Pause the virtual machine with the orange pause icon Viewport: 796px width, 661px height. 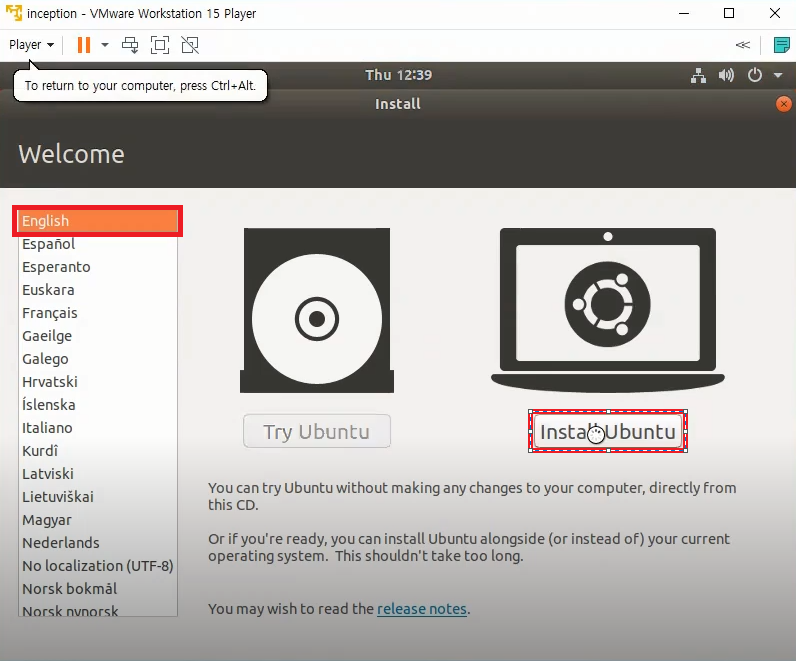tap(84, 45)
